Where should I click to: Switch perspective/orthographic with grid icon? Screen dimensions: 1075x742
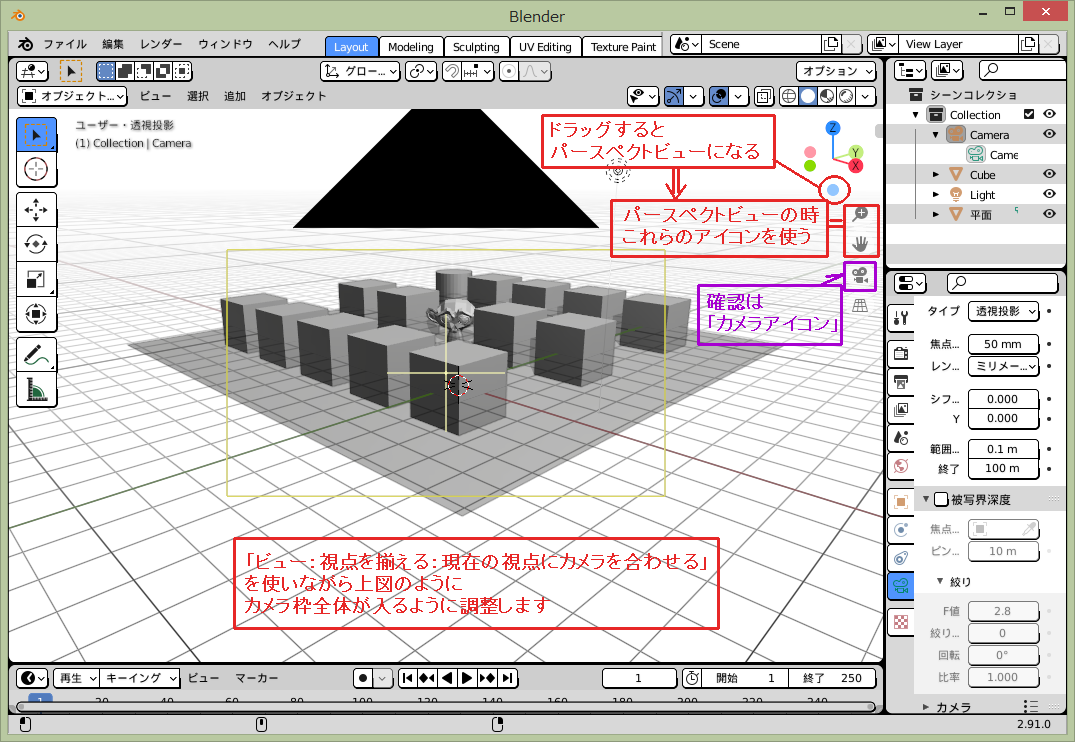860,306
